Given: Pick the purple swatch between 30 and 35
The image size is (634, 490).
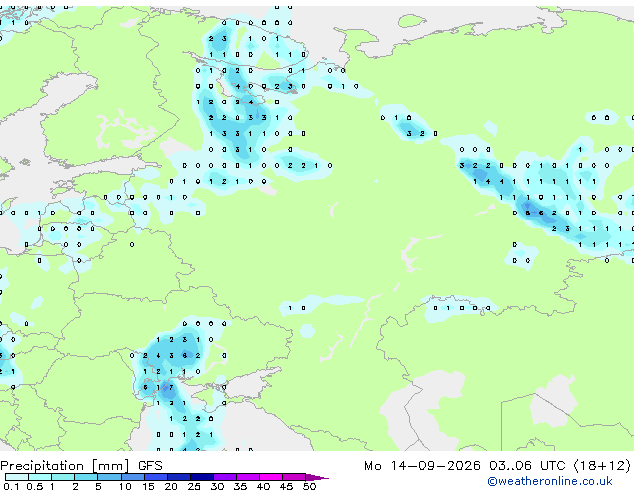Looking at the screenshot, I should point(225,477).
